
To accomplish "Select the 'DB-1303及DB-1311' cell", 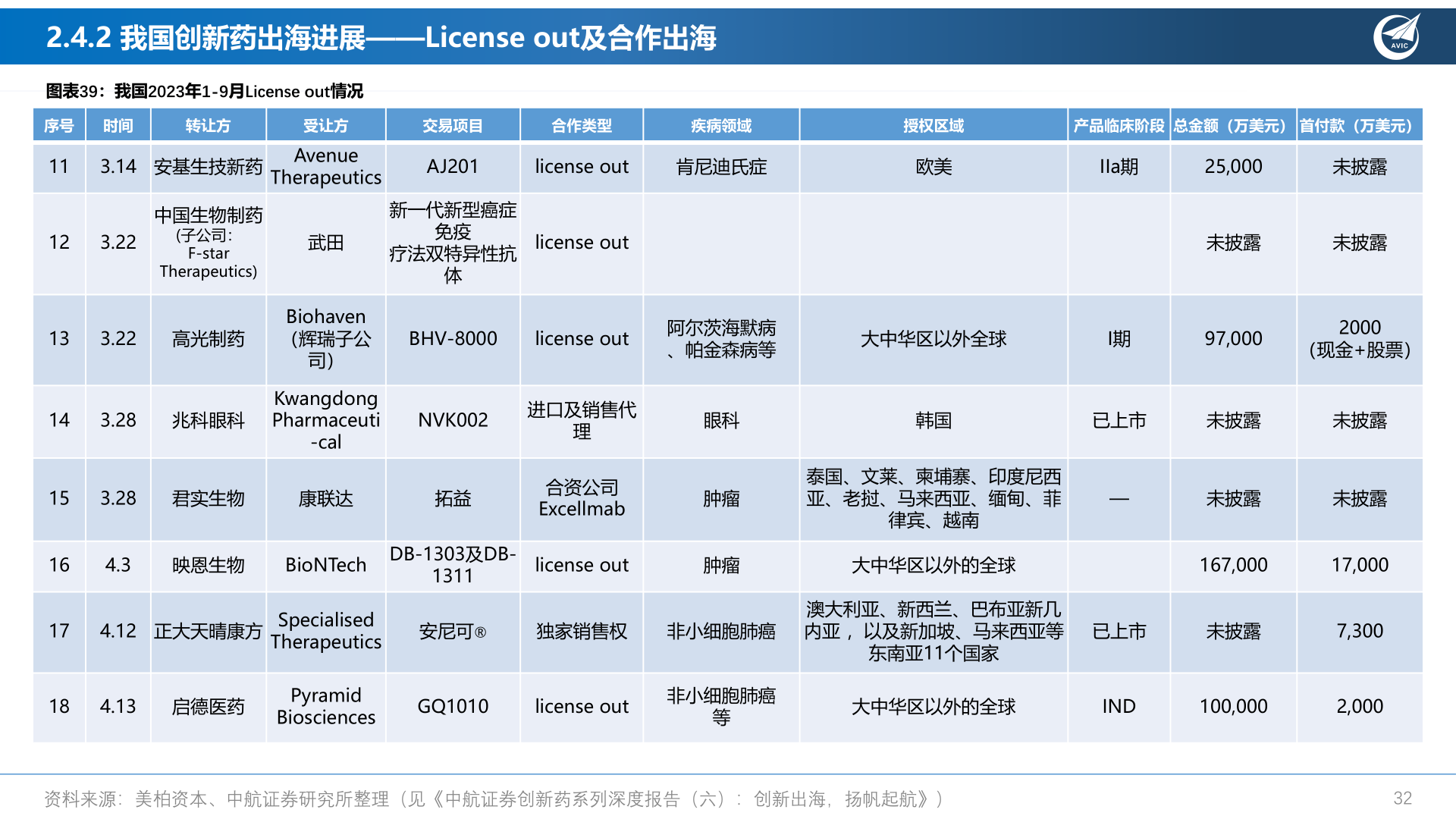I will 453,566.
